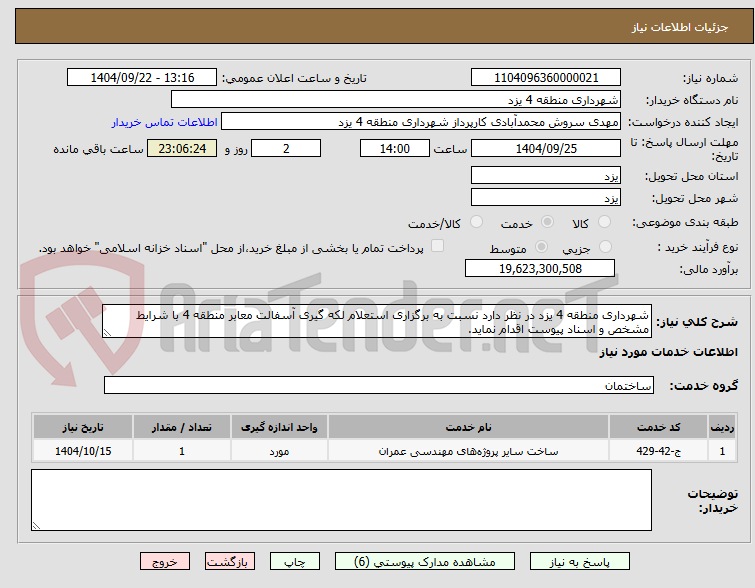Click the remaining days field showing 2
The width and height of the screenshot is (755, 588).
point(286,148)
